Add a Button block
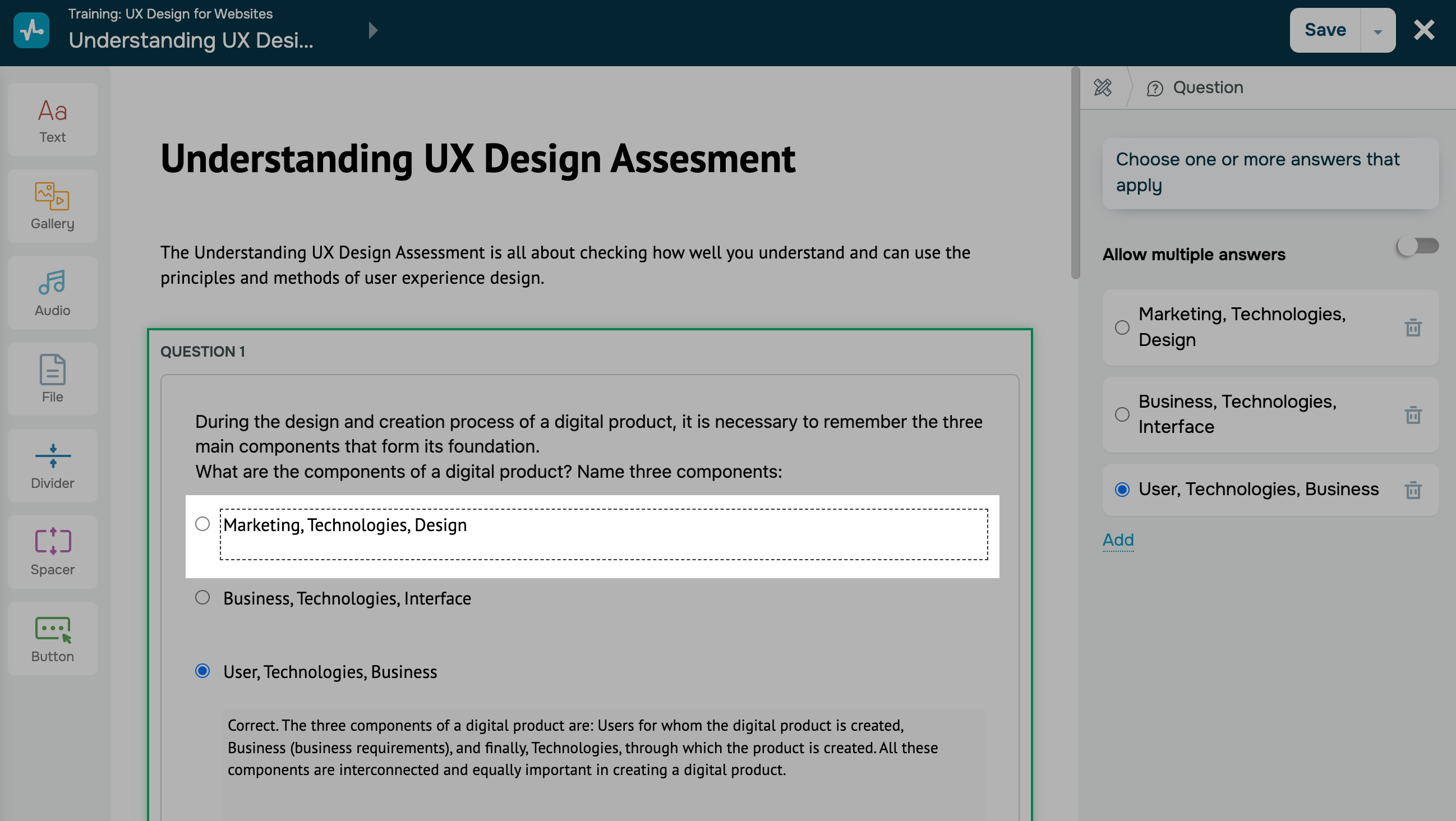Screen dimensions: 1456x821 coord(53,639)
